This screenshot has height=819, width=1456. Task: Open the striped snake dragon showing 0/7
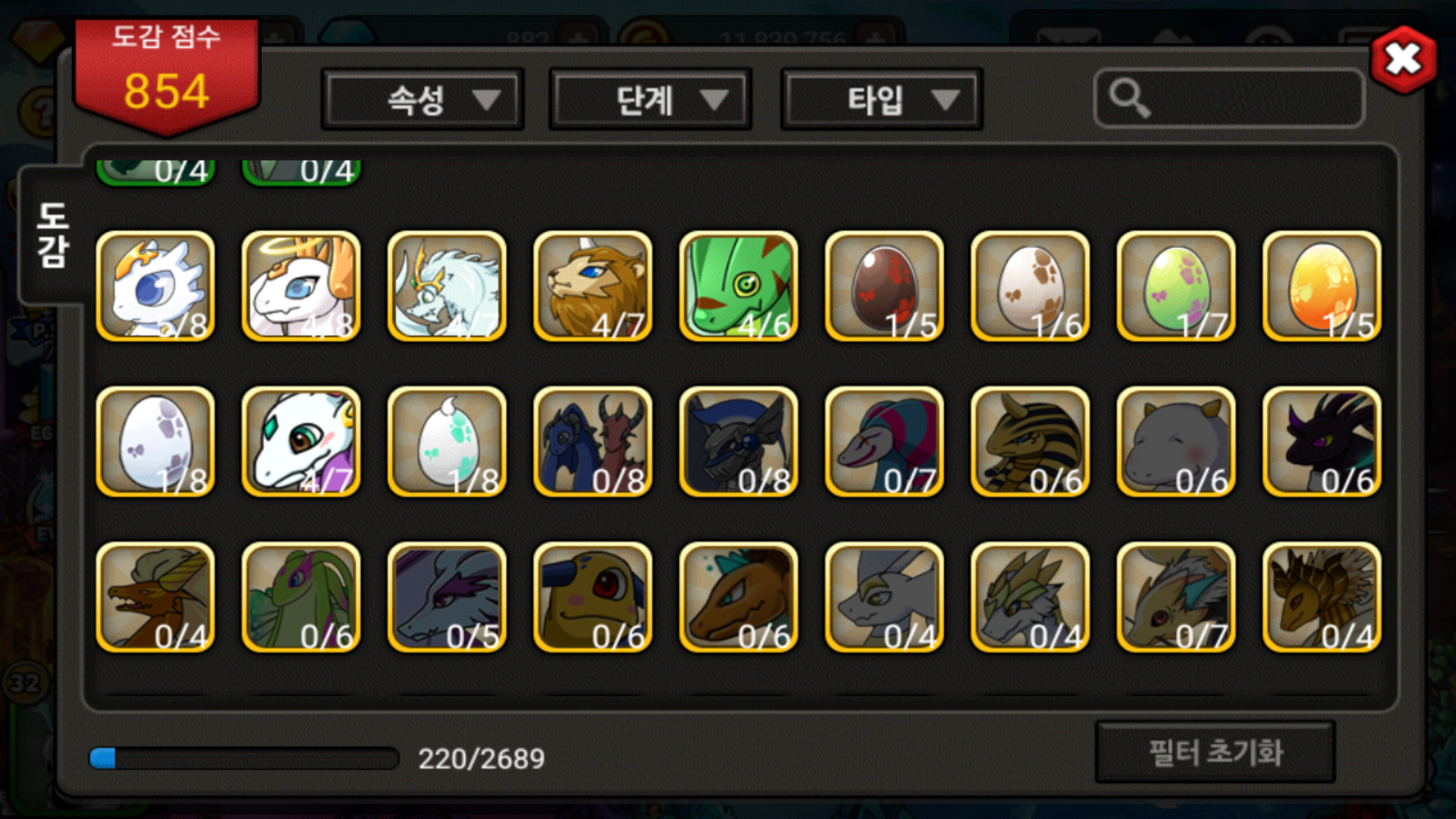(x=884, y=442)
